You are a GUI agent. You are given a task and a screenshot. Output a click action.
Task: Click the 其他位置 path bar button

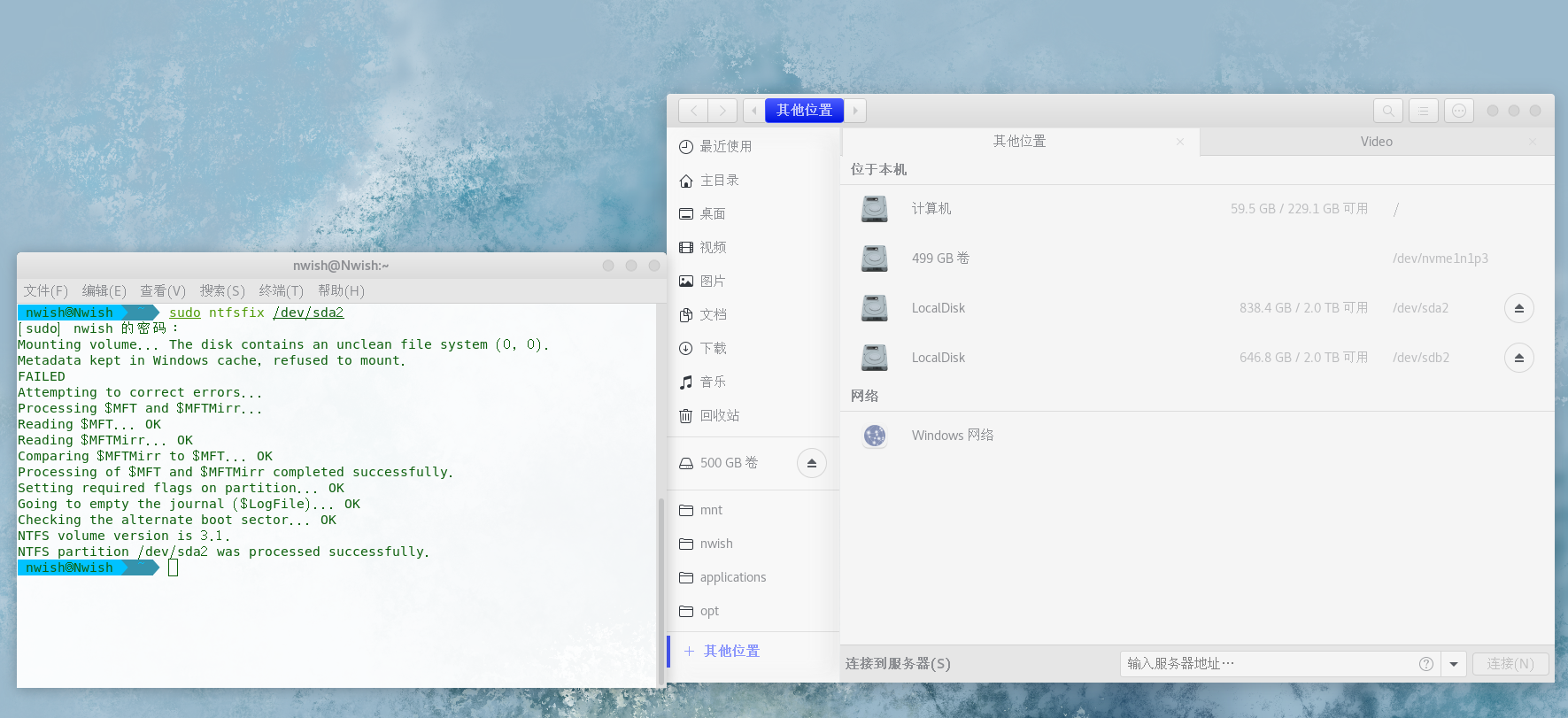click(804, 111)
